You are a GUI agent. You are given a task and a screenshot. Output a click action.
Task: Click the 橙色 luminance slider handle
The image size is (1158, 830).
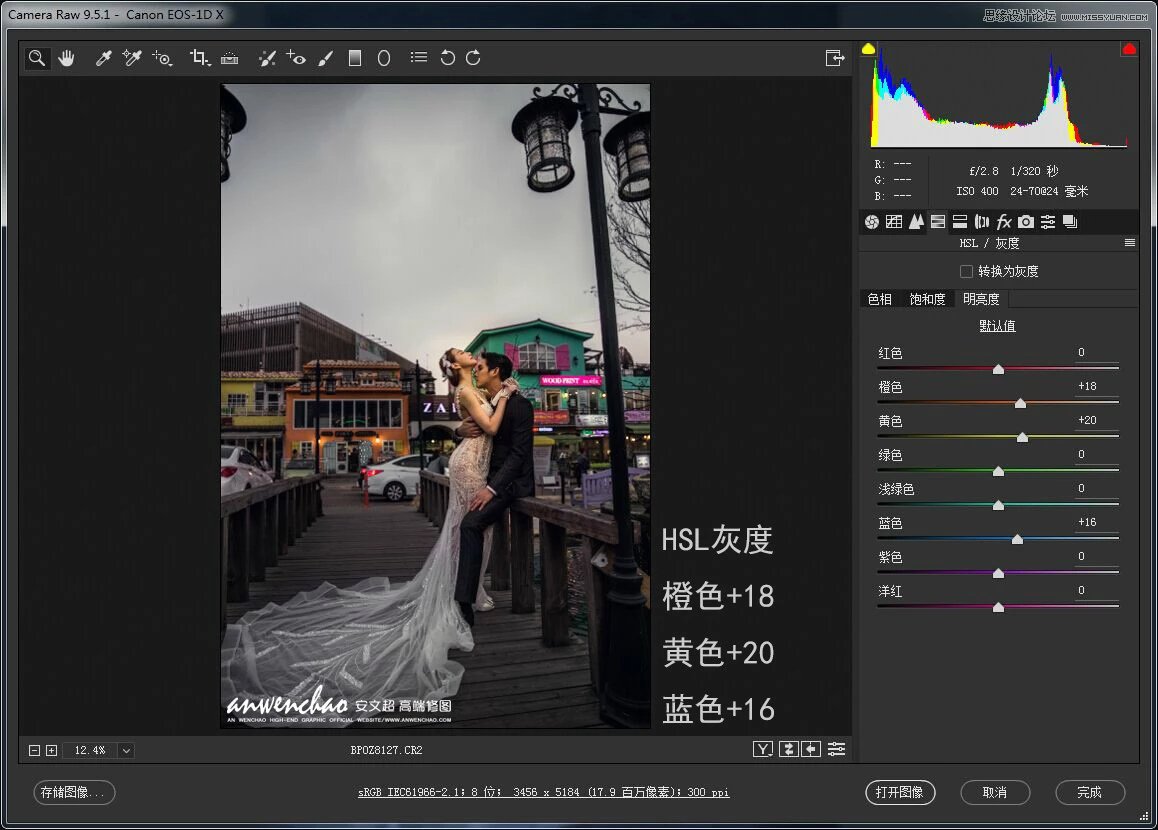(1020, 403)
